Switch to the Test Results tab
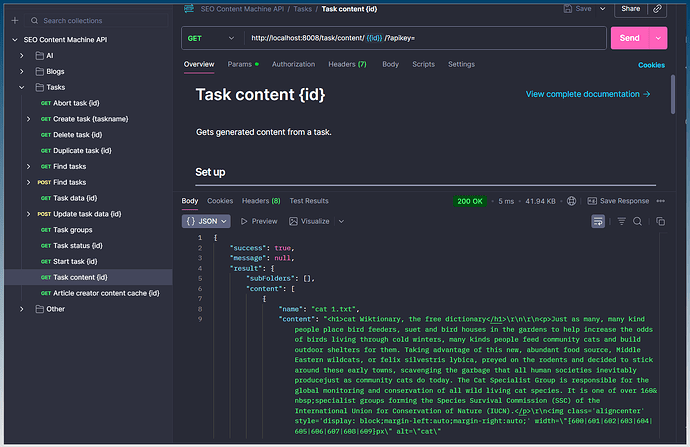Image resolution: width=690 pixels, height=447 pixels. coord(309,201)
